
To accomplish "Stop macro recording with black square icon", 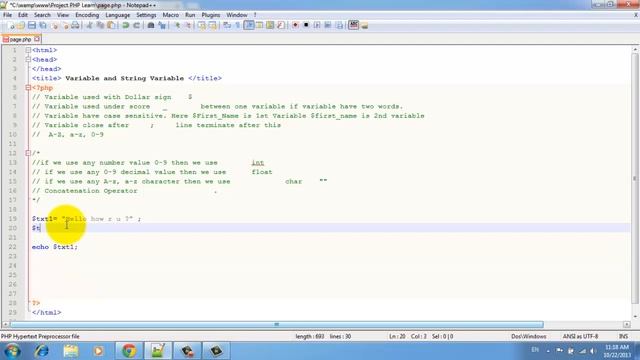I will (x=306, y=25).
